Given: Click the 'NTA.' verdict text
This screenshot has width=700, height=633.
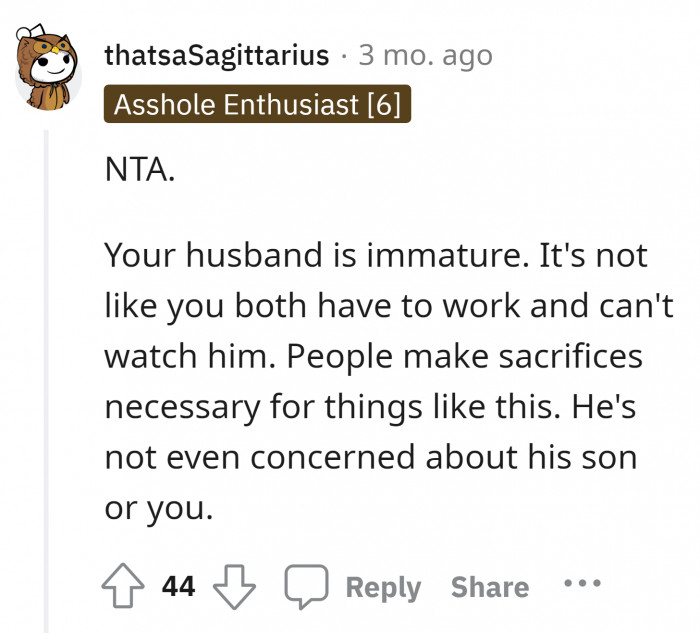Looking at the screenshot, I should [x=139, y=170].
